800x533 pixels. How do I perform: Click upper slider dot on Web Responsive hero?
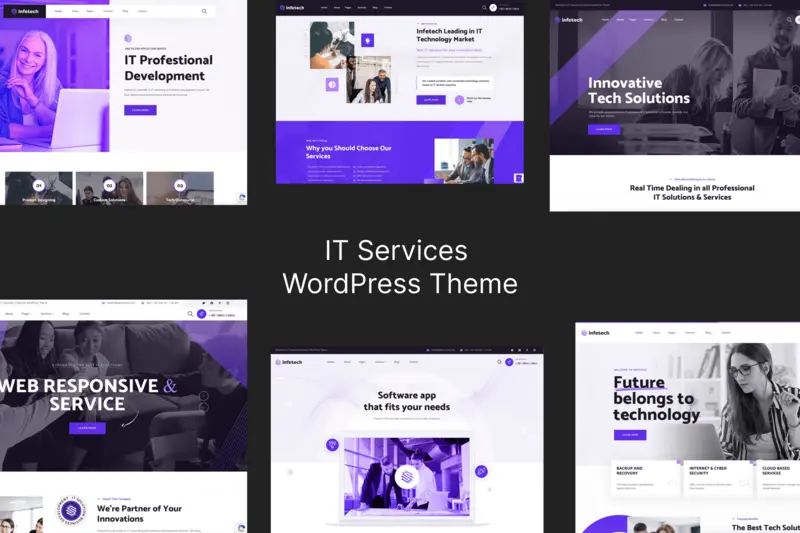203,395
